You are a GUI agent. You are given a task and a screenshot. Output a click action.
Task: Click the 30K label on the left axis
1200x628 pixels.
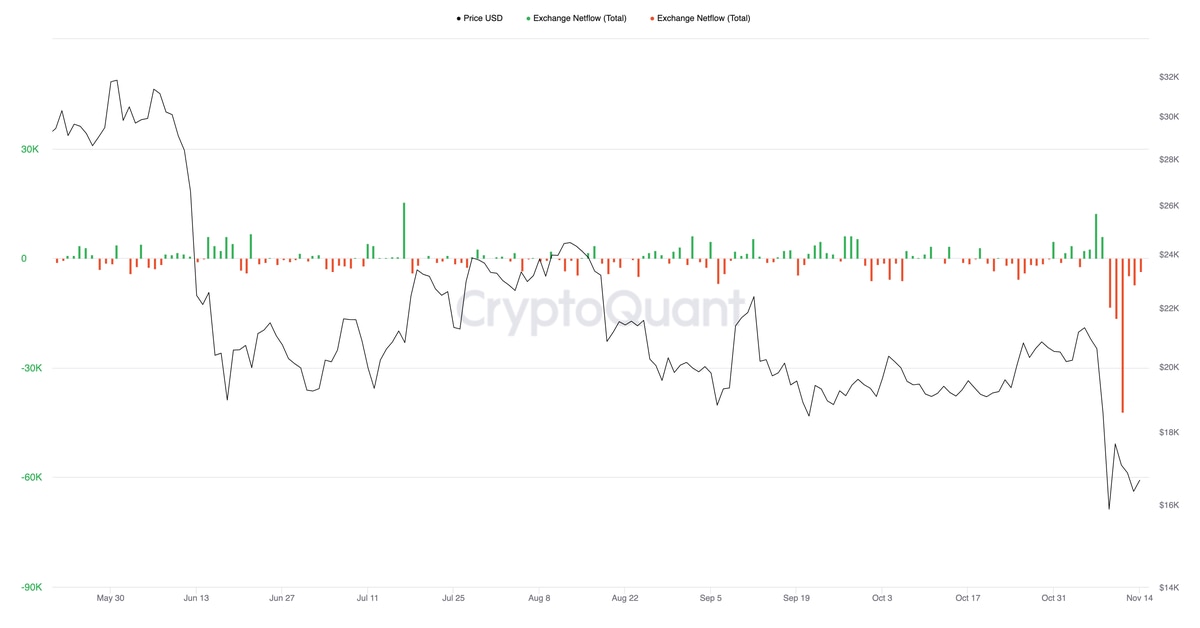pyautogui.click(x=30, y=149)
